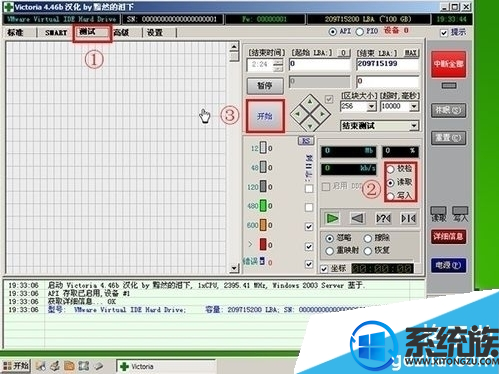
Task: Click the blue 电源 button
Action: [x=448, y=265]
